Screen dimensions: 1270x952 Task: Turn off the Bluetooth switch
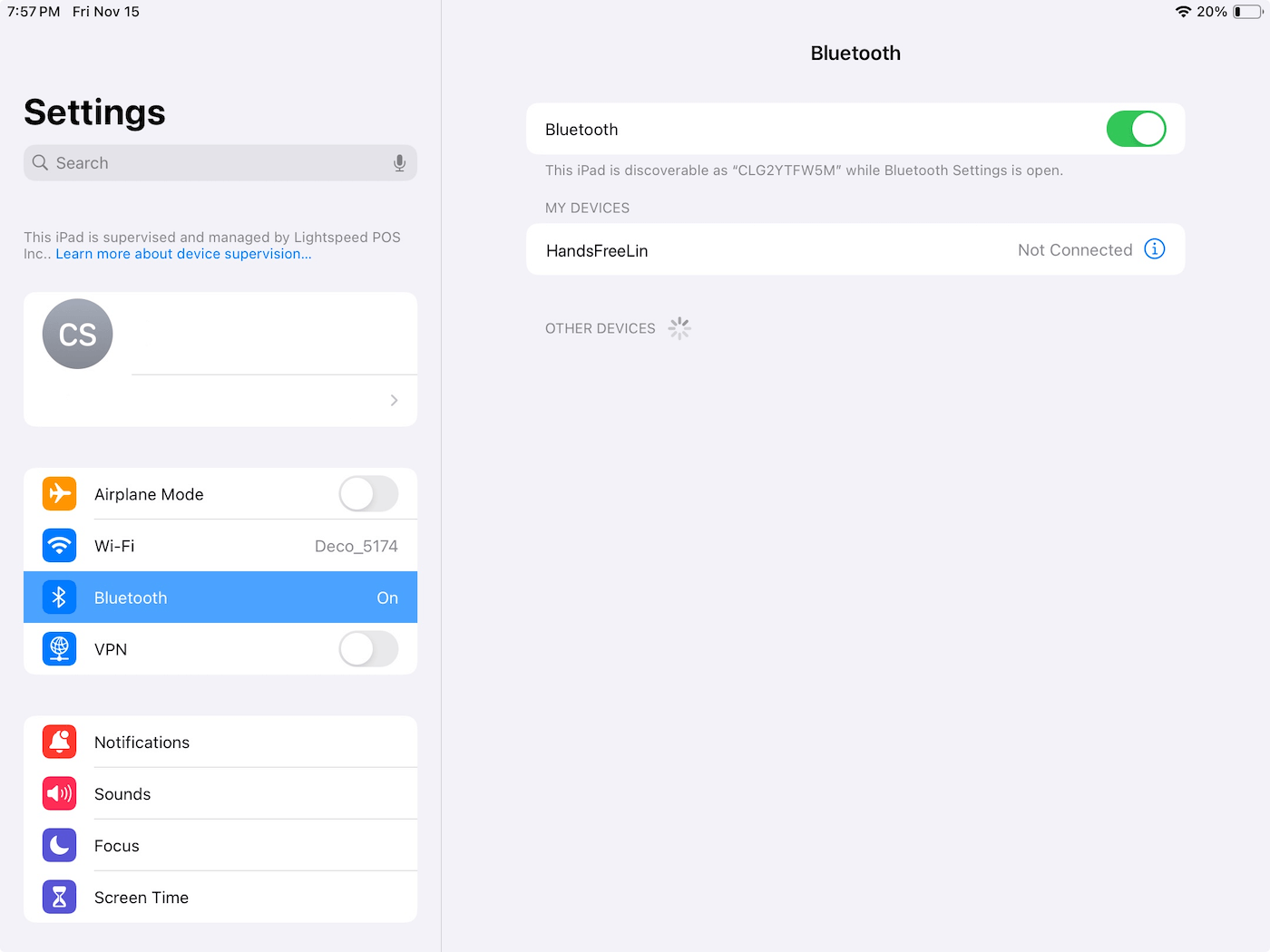click(1135, 129)
